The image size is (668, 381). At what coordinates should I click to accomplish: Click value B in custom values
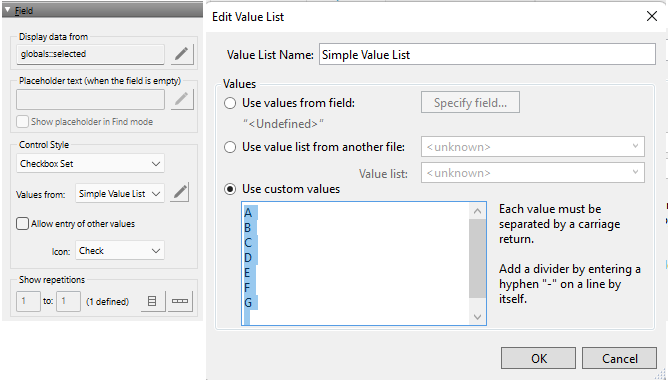coord(248,228)
